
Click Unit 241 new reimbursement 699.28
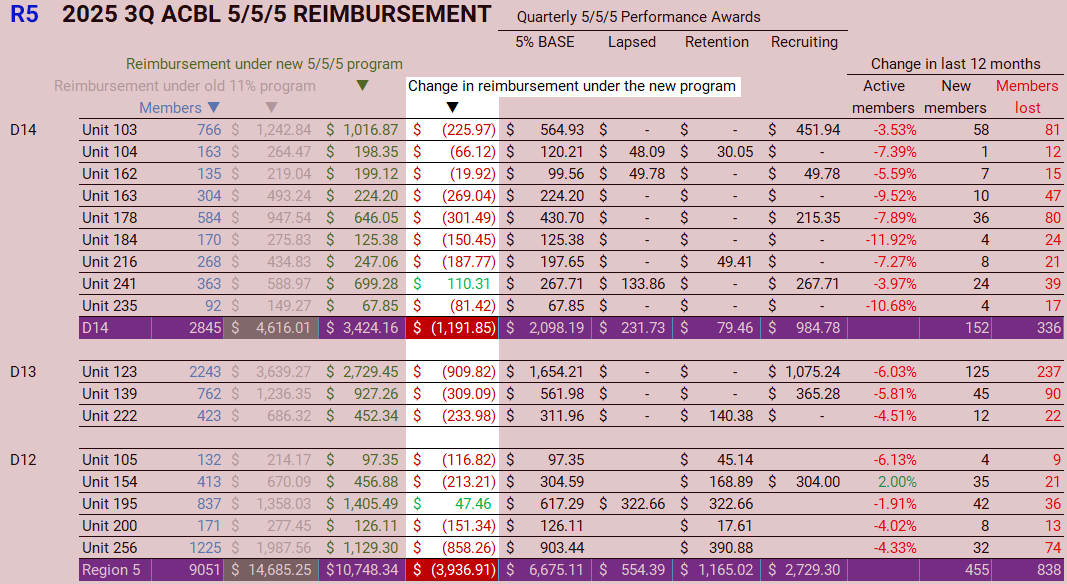[x=376, y=284]
